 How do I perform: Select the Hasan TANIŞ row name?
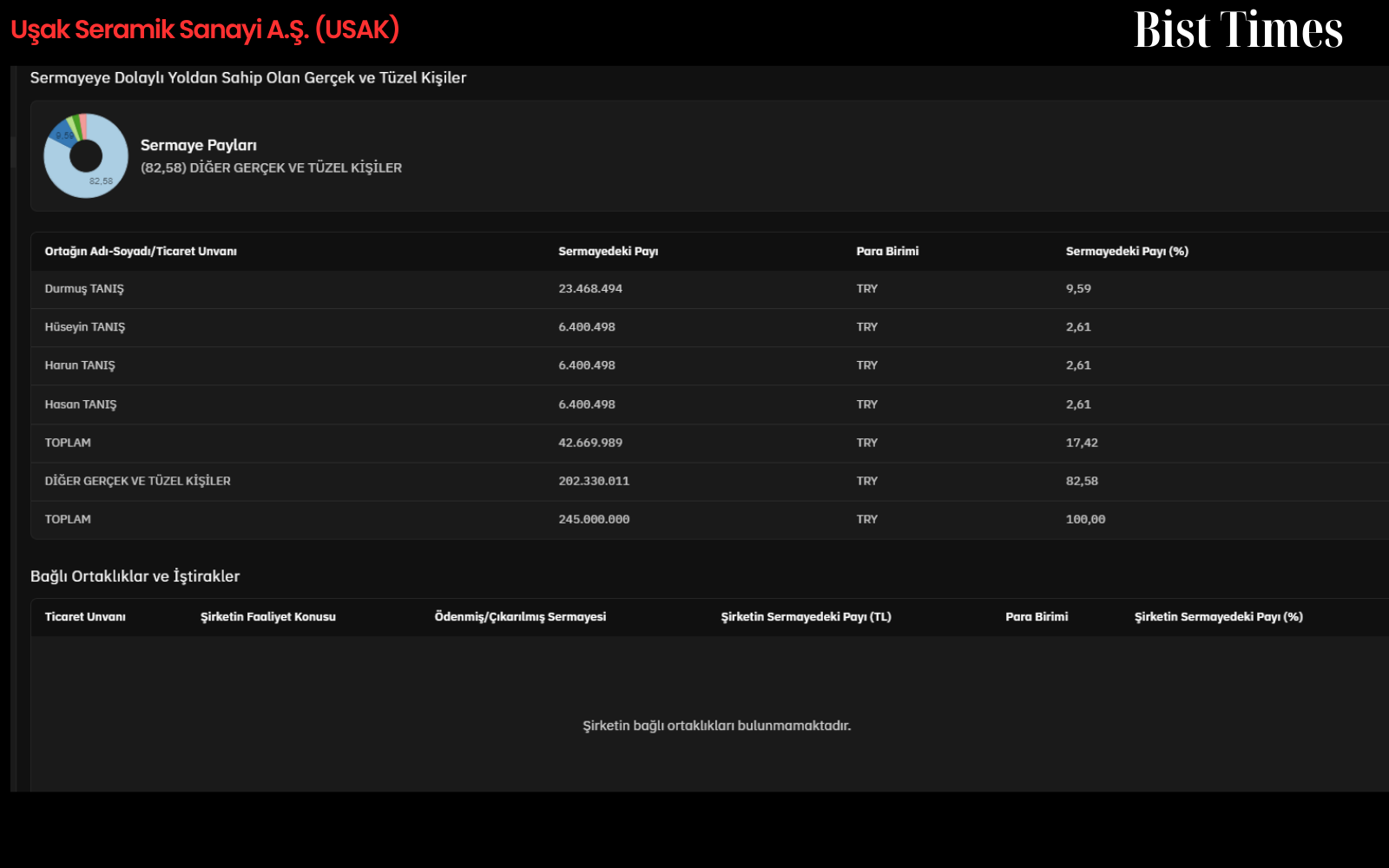pos(81,404)
